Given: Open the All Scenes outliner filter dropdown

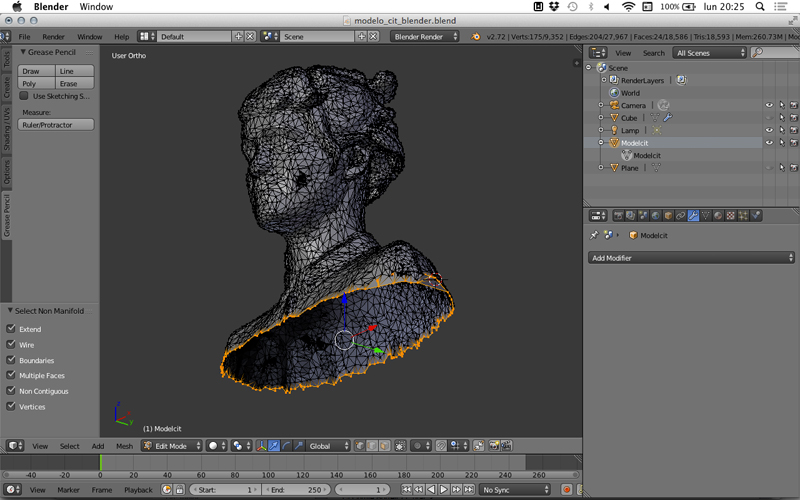Looking at the screenshot, I should [710, 53].
